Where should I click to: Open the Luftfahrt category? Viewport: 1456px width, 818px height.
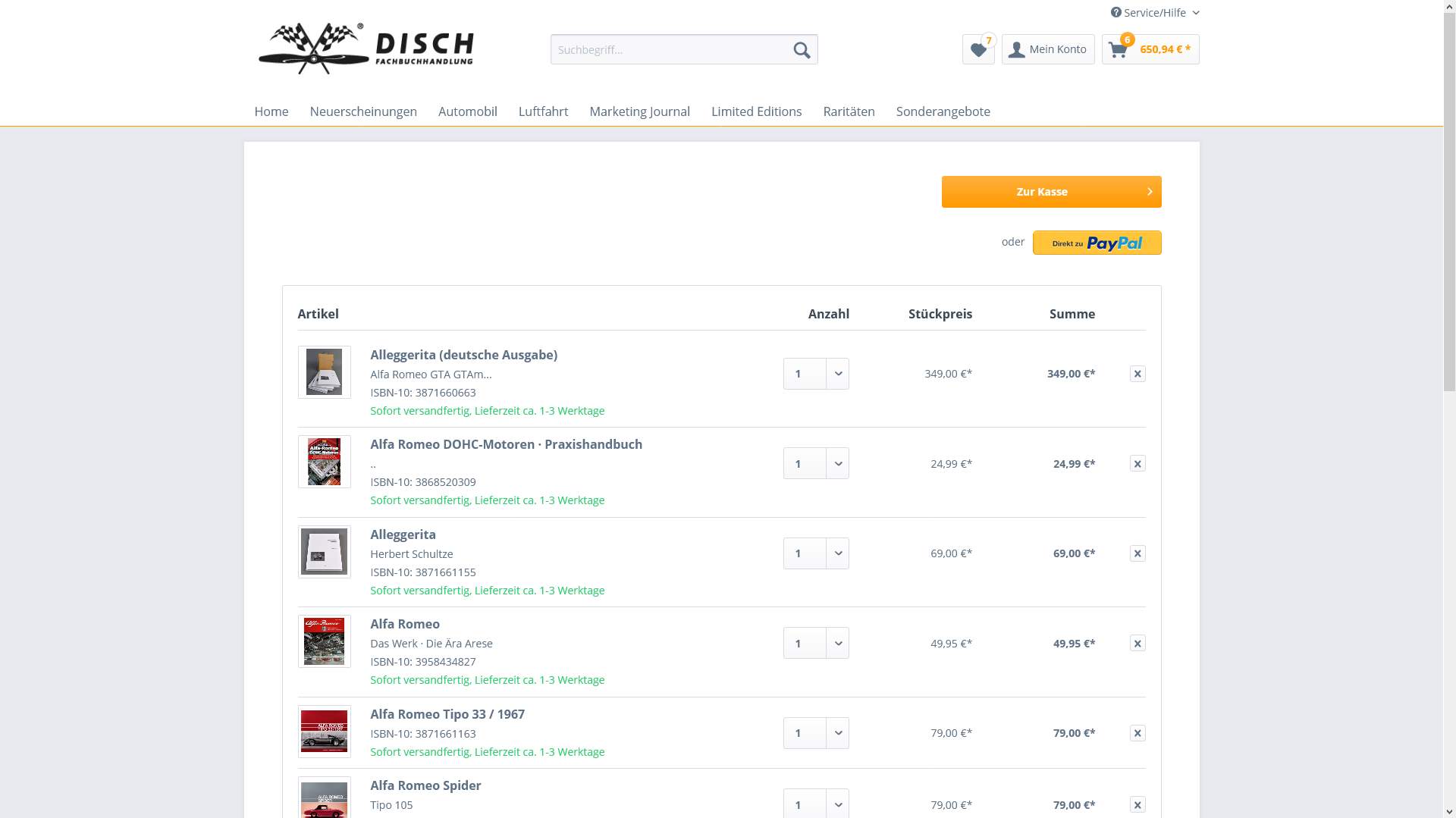(543, 111)
